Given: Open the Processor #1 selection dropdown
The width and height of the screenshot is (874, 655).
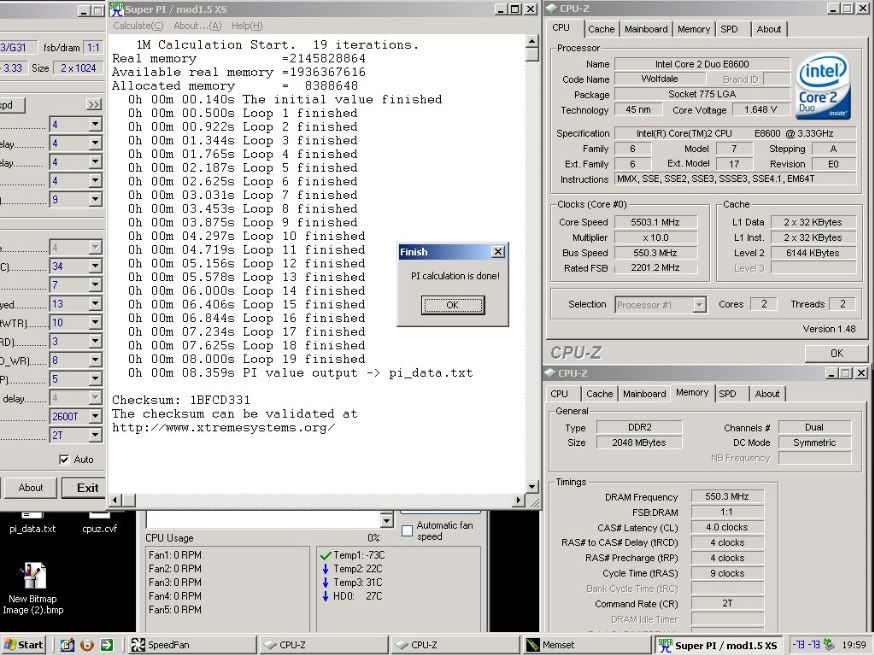Looking at the screenshot, I should [x=700, y=304].
